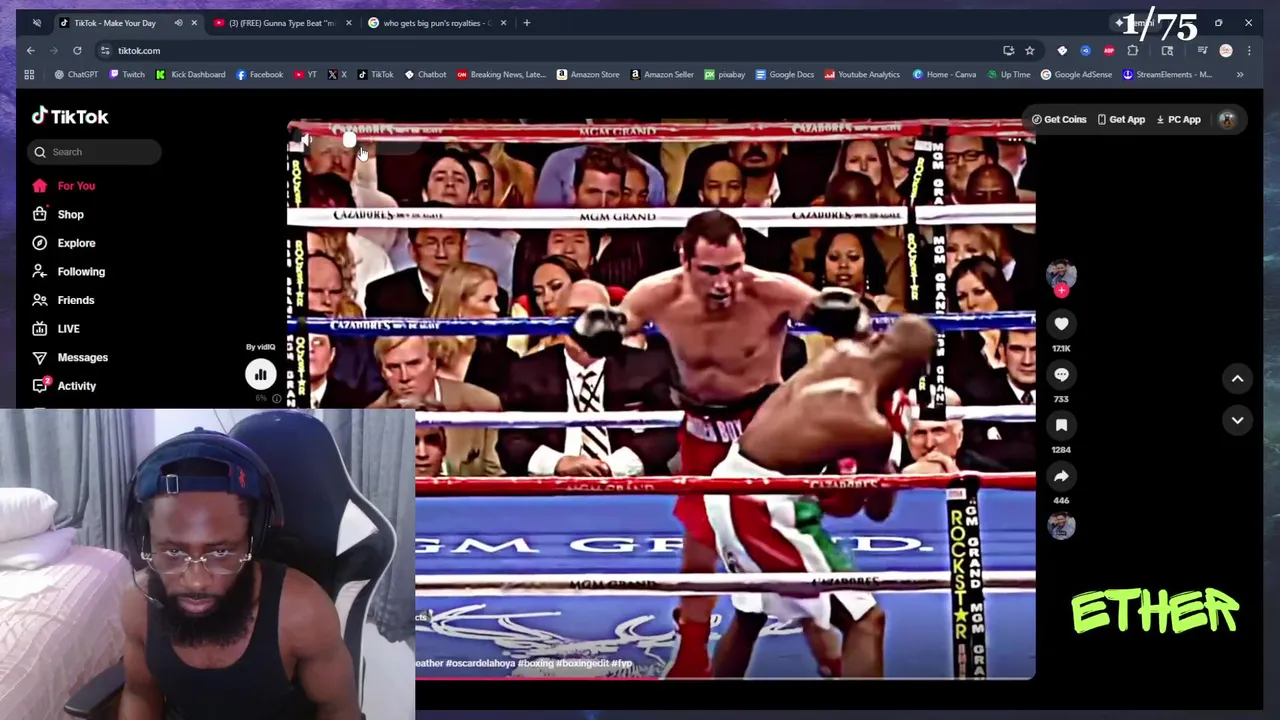Screen dimensions: 1280x720
Task: Bookmark the video to favorites
Action: coord(1061,425)
